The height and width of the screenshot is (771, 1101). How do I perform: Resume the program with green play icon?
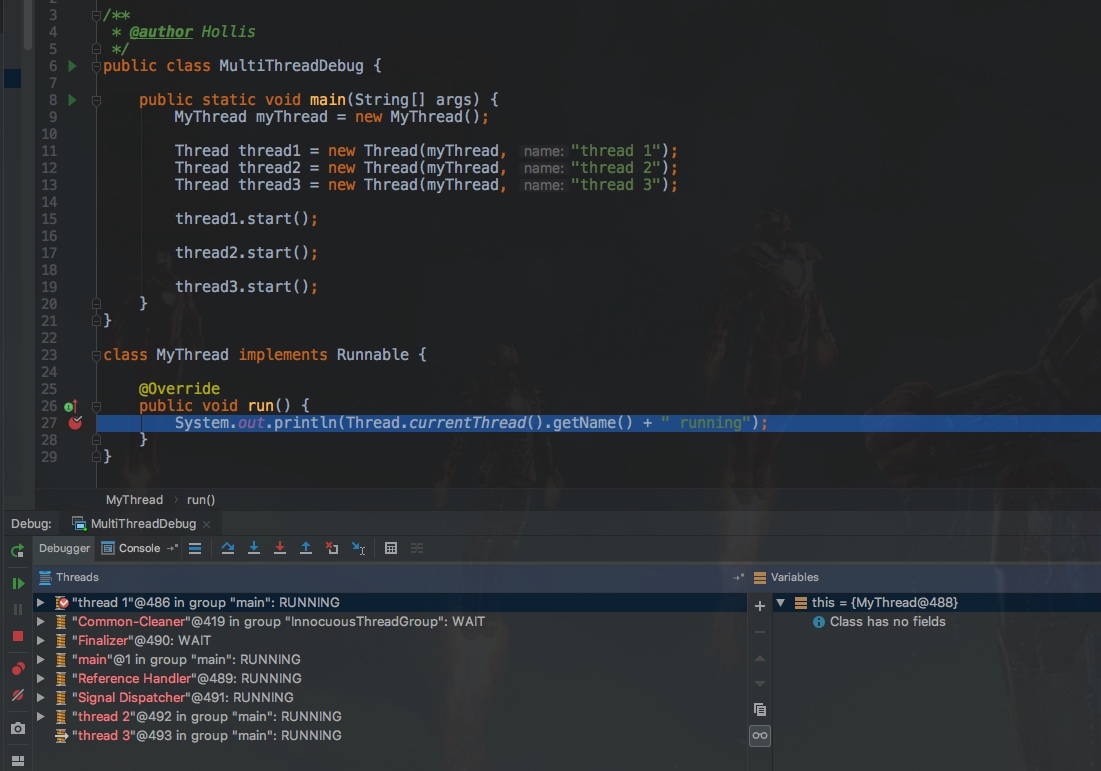(18, 583)
